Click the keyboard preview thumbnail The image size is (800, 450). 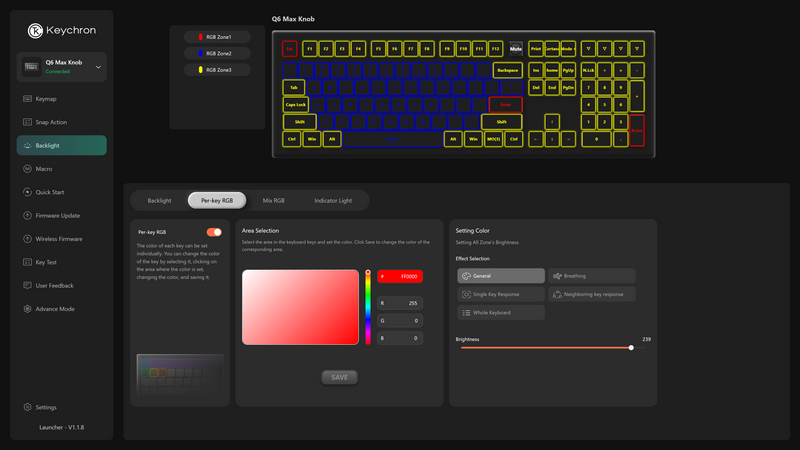180,376
